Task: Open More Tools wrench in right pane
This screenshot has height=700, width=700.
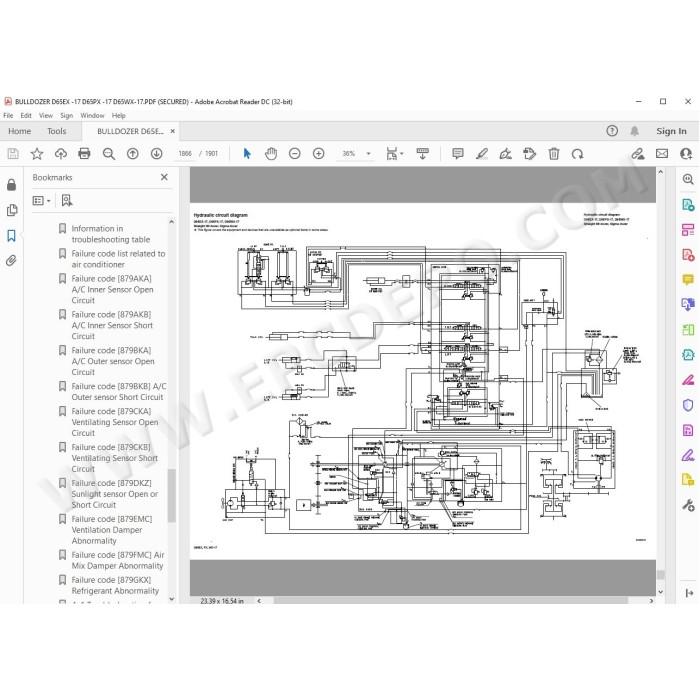Action: (x=688, y=505)
